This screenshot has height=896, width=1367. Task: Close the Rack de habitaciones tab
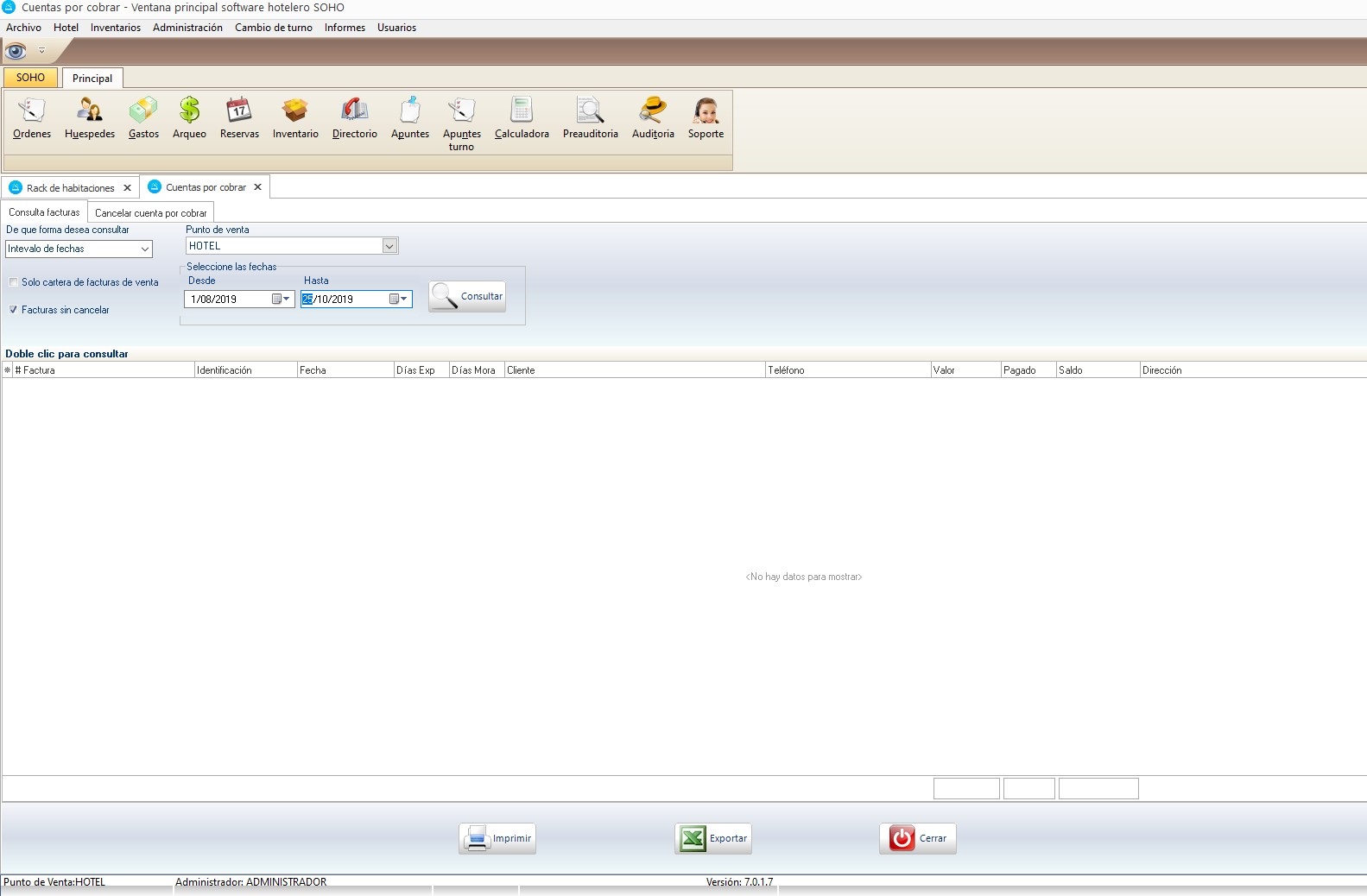[127, 188]
